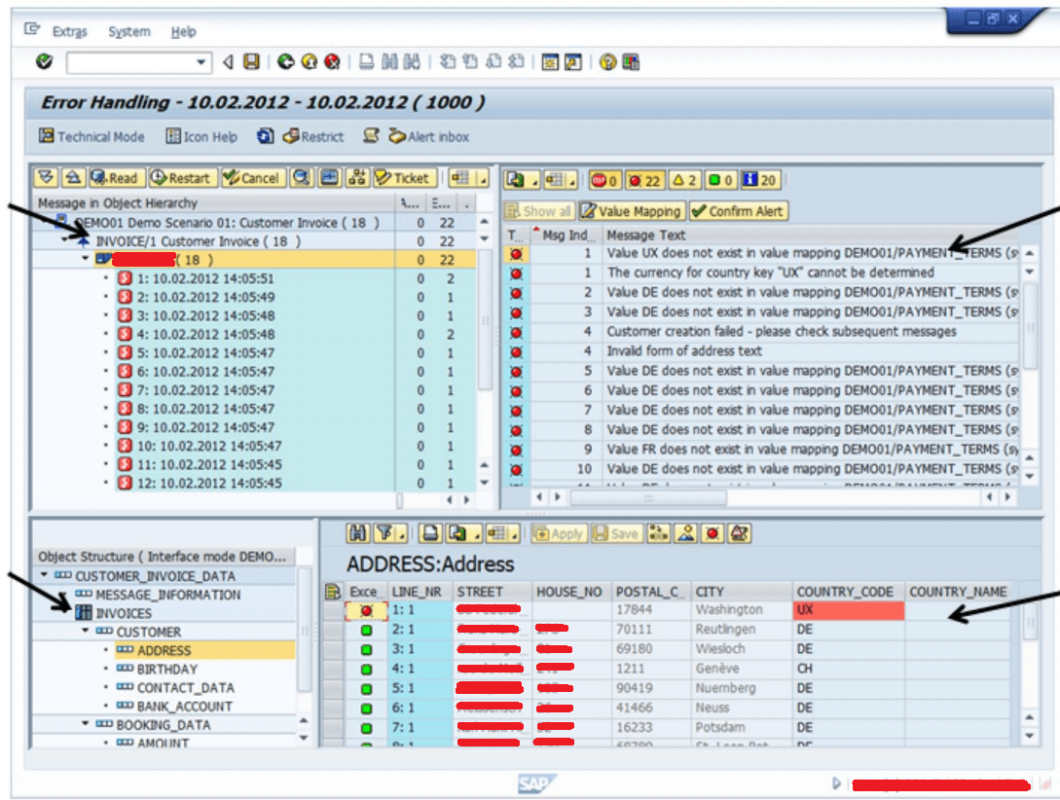
Task: Click the Read toolbar icon
Action: [113, 179]
